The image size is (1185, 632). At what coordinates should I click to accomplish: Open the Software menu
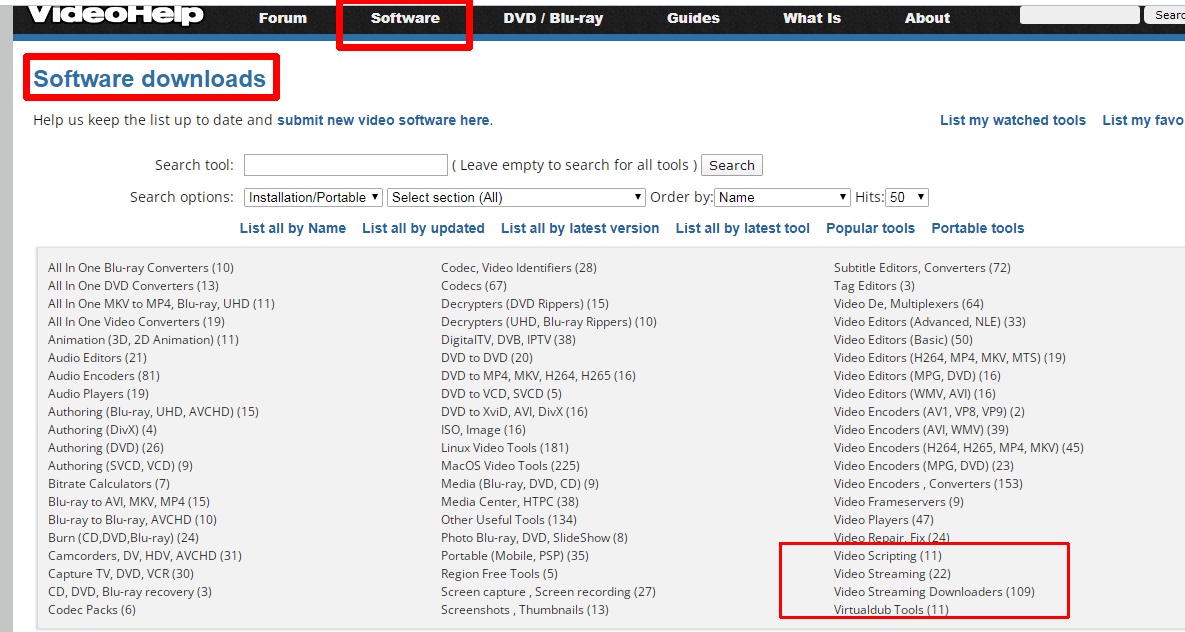tap(405, 18)
